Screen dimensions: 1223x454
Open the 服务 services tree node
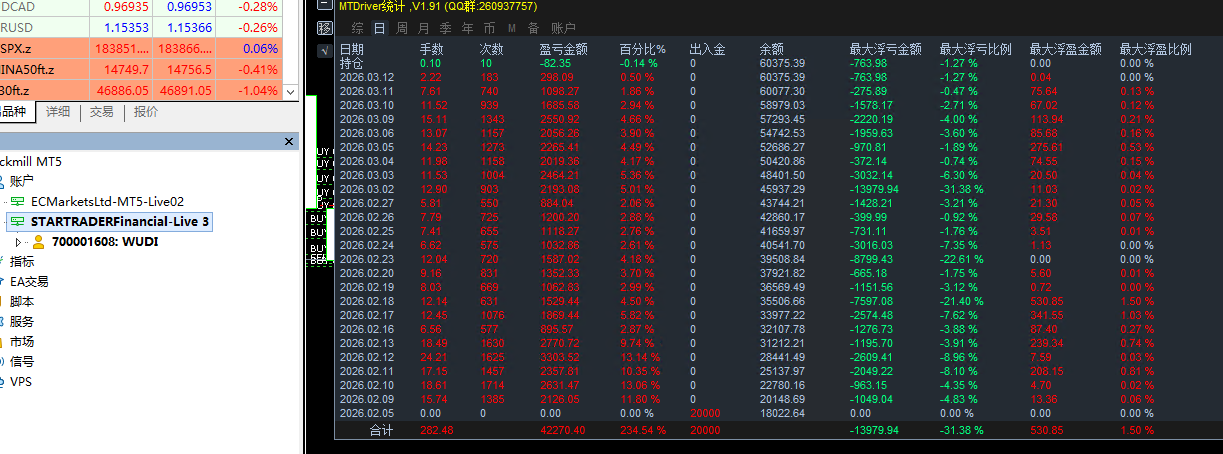click(22, 321)
